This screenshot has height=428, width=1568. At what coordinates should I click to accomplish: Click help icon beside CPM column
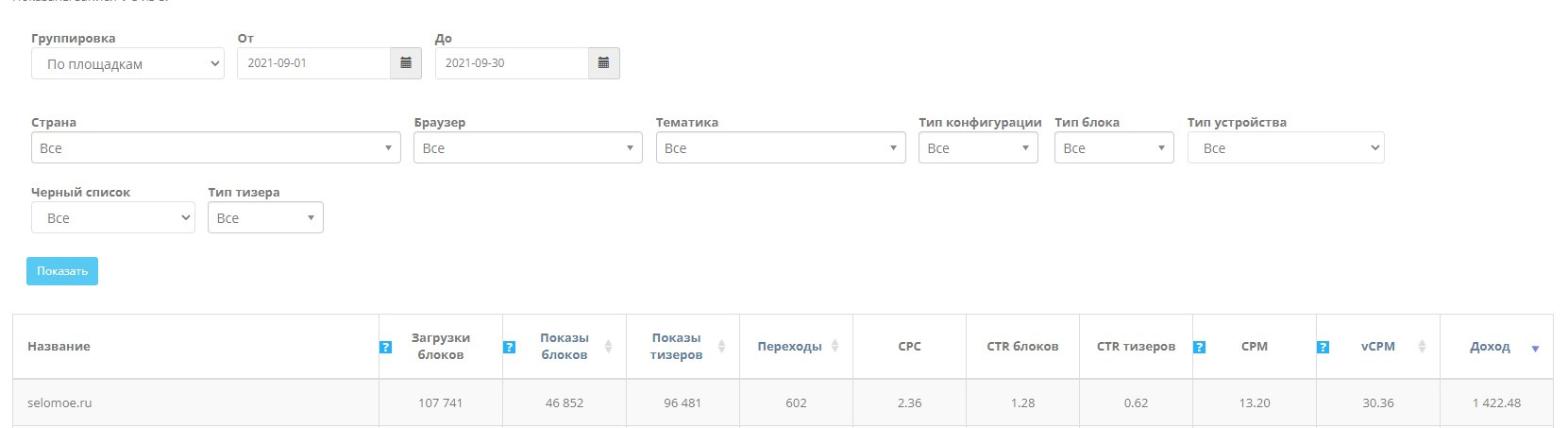point(1199,348)
